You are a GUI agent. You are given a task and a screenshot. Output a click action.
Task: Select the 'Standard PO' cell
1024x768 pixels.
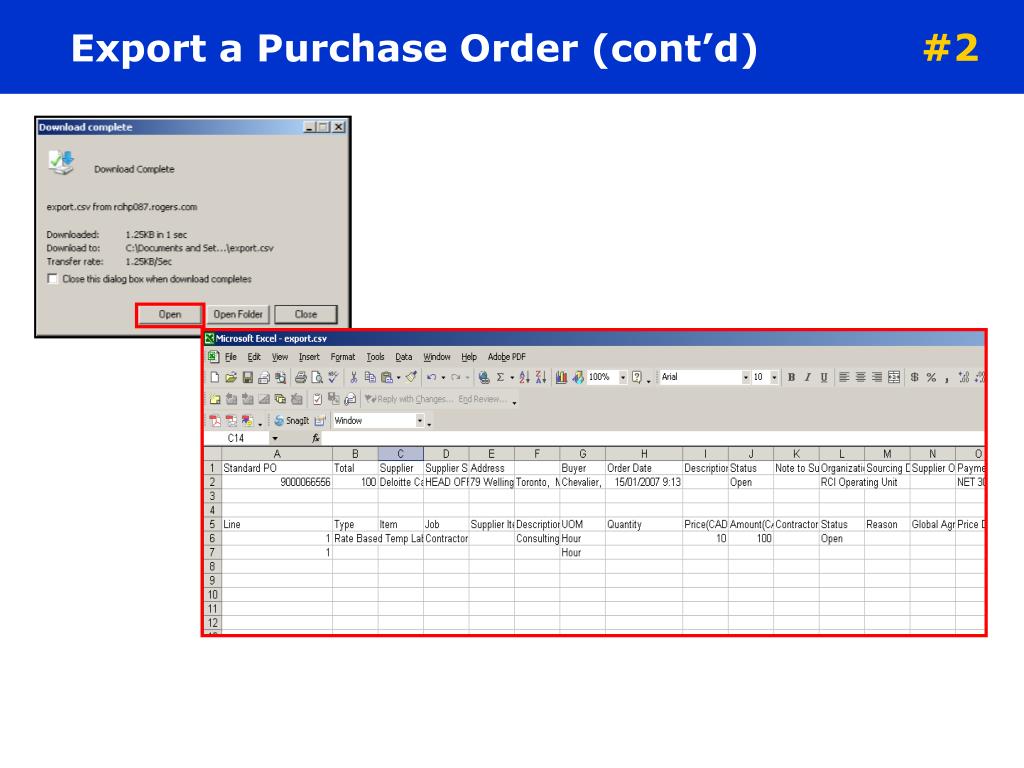277,468
